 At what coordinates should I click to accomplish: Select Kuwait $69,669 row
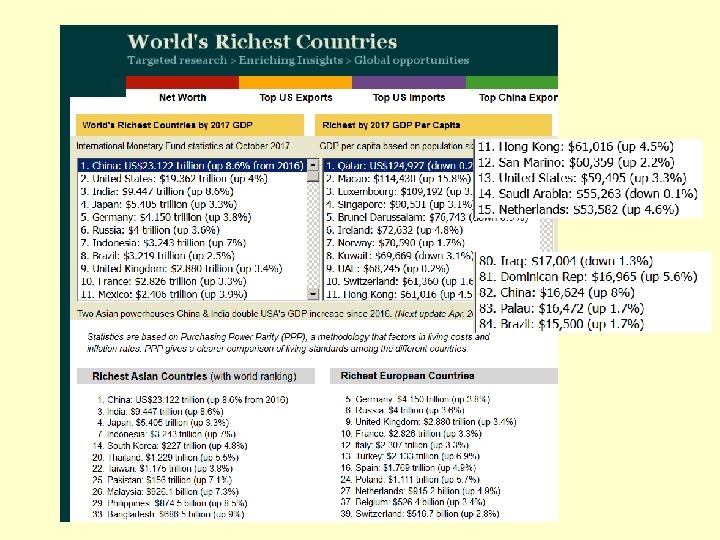pyautogui.click(x=399, y=255)
